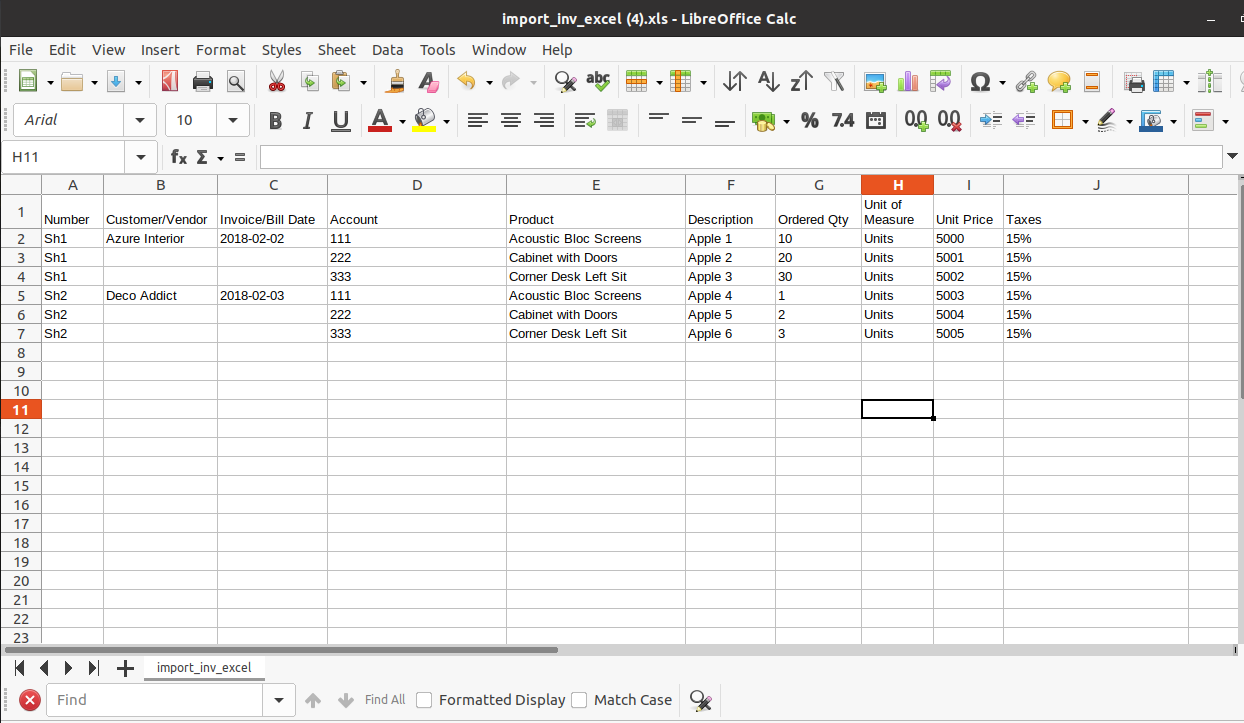Insert a hyperlink
The width and height of the screenshot is (1244, 723).
(1026, 82)
